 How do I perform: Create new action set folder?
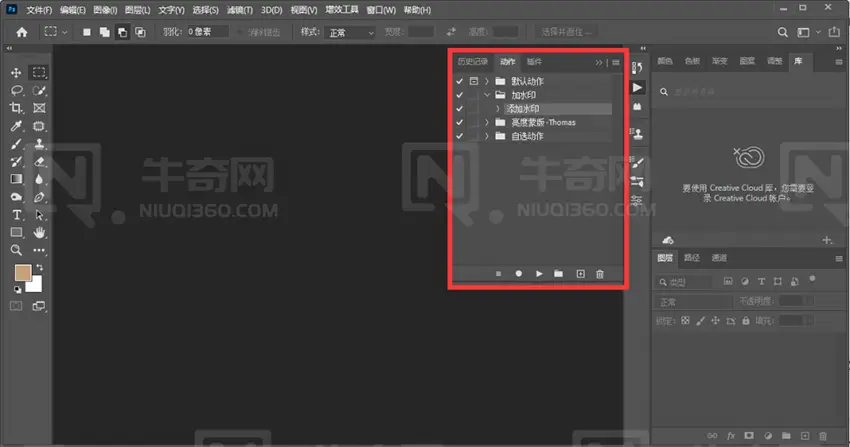click(558, 274)
